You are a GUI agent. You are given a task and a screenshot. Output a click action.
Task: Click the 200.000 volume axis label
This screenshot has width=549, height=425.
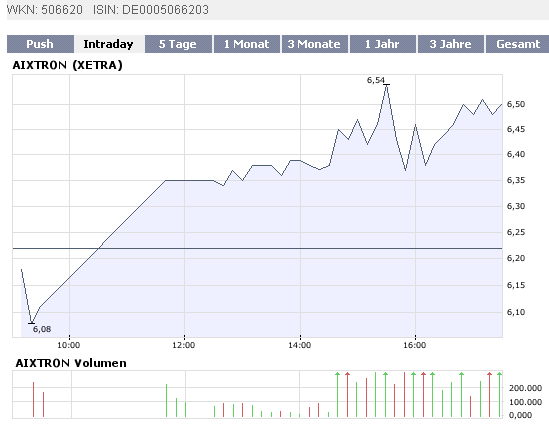pos(525,388)
